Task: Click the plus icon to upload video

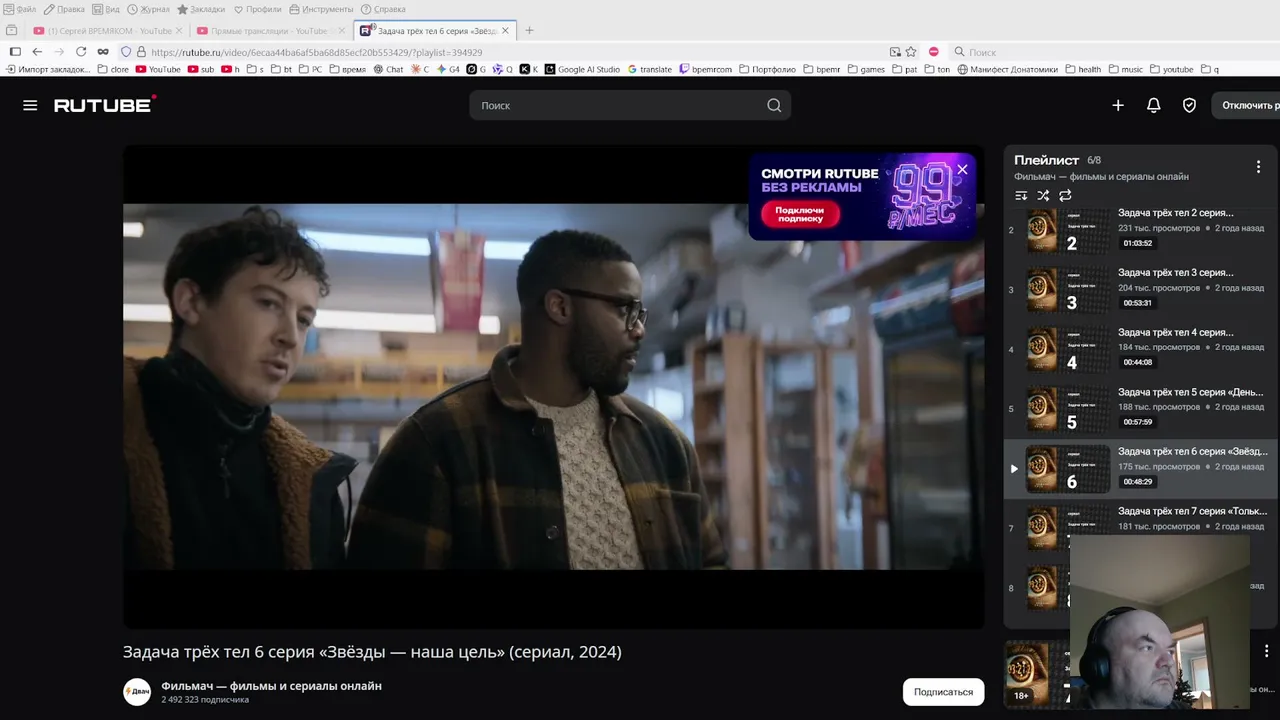Action: pos(1118,105)
